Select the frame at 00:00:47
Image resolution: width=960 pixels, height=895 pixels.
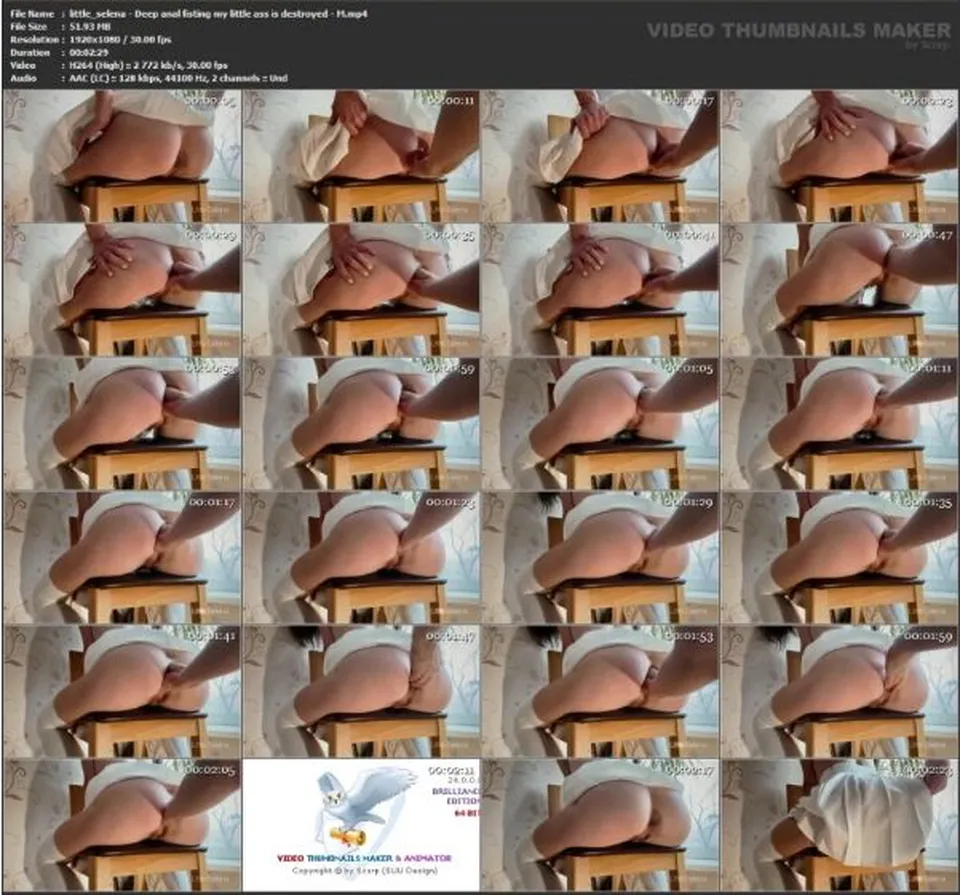(839, 290)
